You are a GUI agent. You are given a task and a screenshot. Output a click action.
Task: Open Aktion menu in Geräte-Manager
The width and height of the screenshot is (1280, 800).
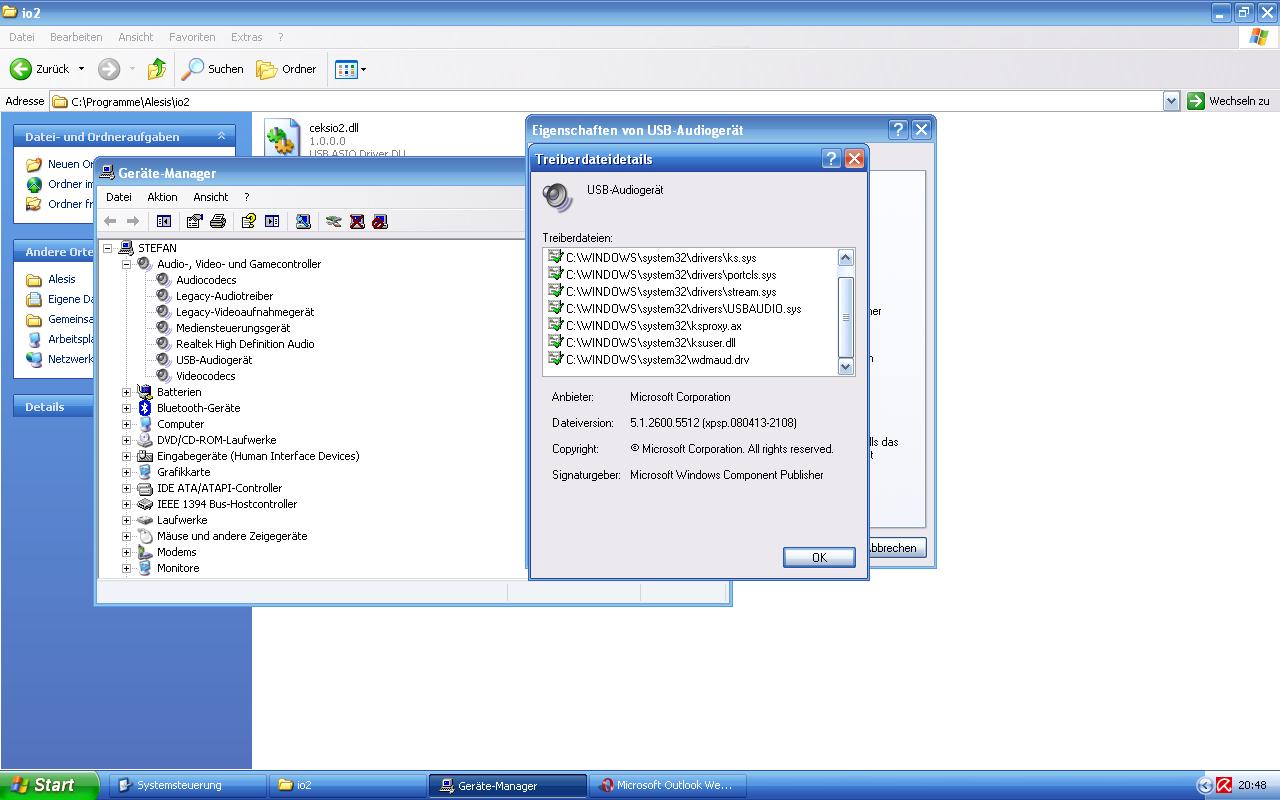coord(162,197)
